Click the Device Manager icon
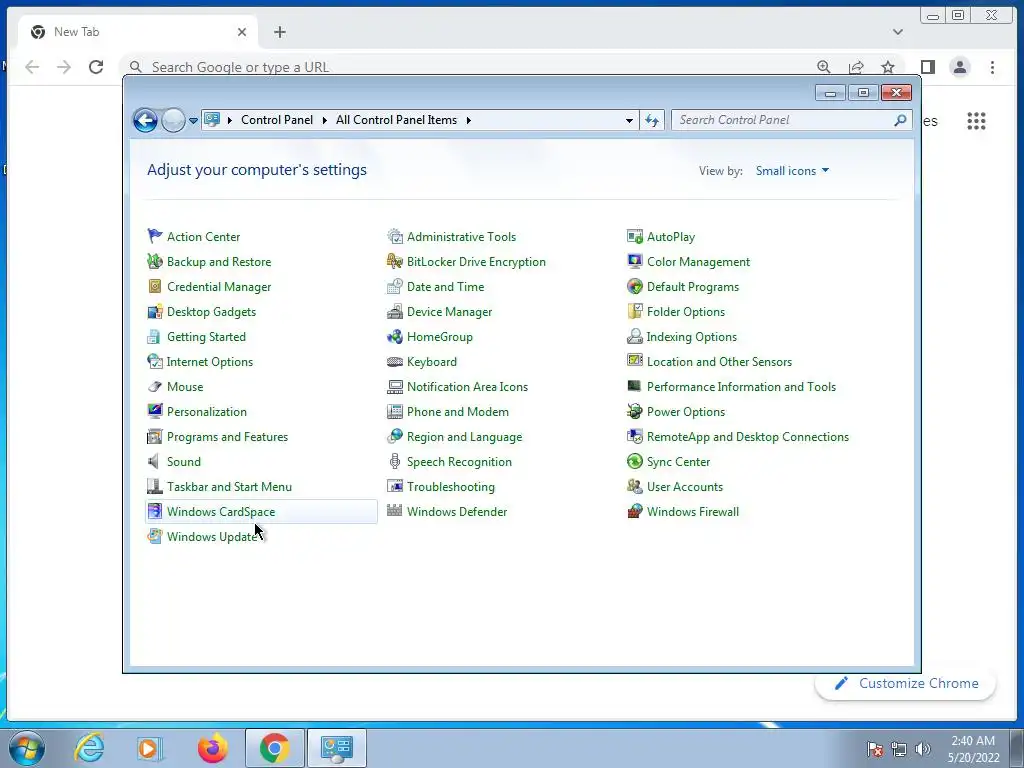The width and height of the screenshot is (1024, 768). [394, 312]
